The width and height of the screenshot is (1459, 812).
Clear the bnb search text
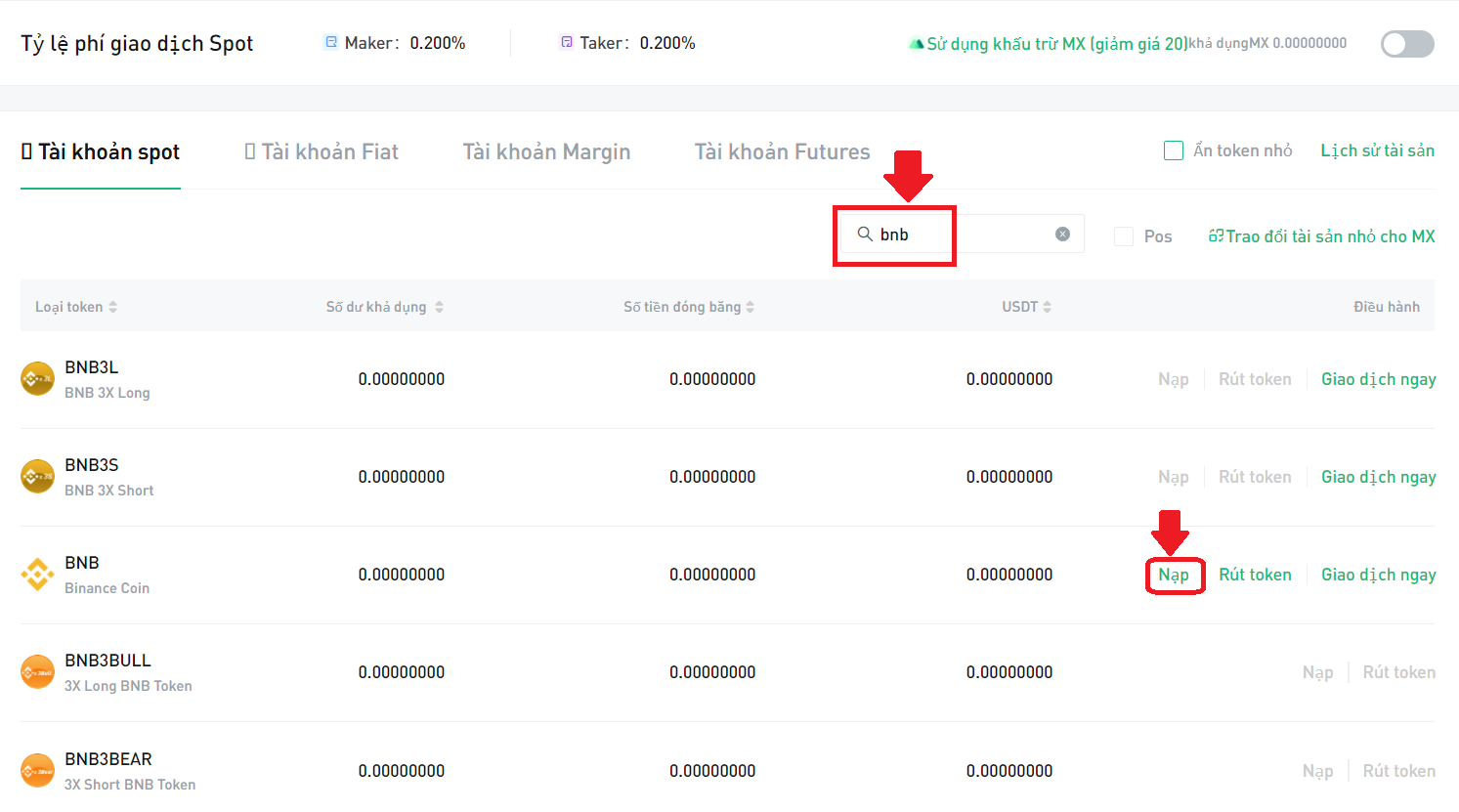click(1062, 235)
